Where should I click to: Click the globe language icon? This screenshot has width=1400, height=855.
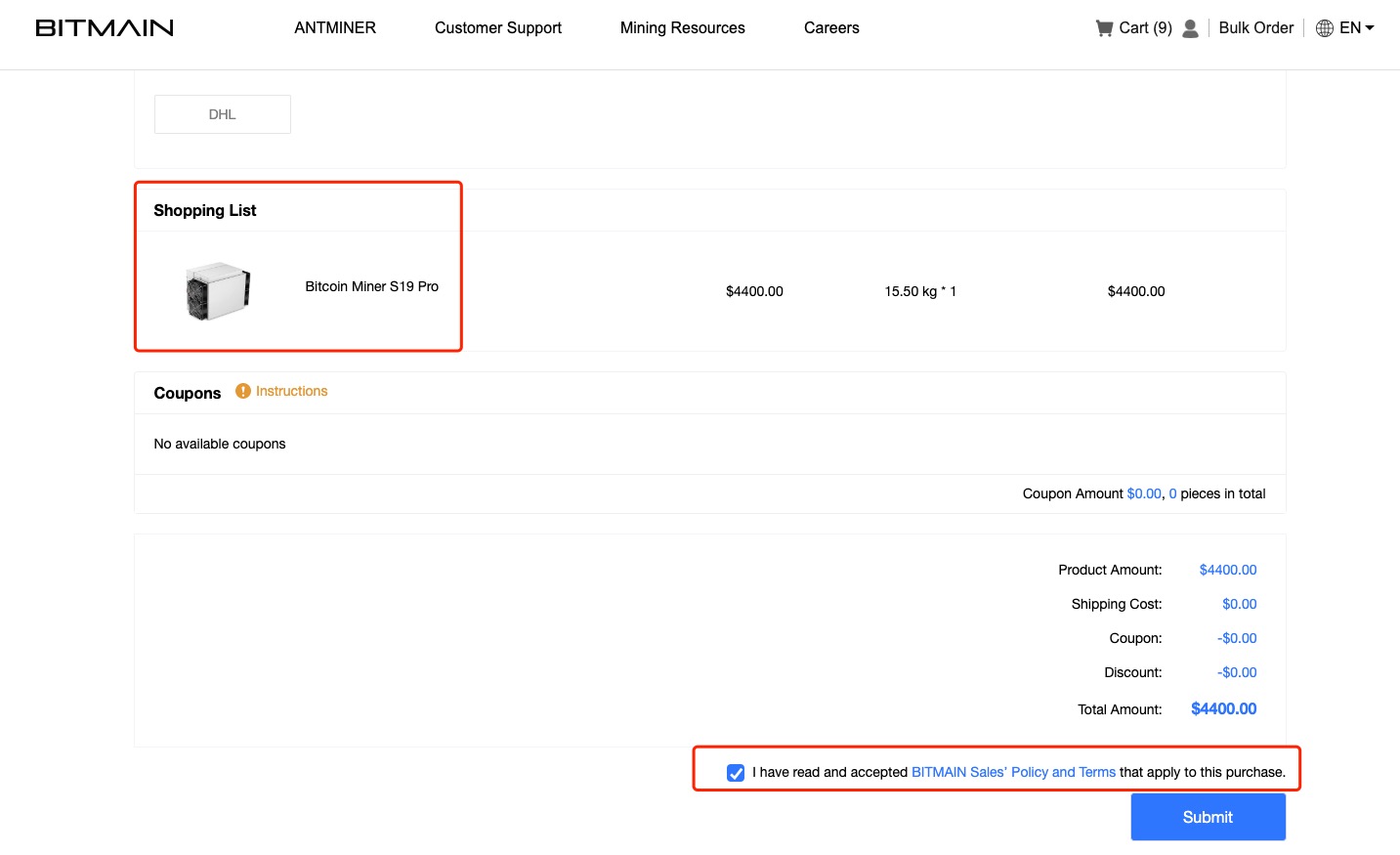pos(1325,28)
